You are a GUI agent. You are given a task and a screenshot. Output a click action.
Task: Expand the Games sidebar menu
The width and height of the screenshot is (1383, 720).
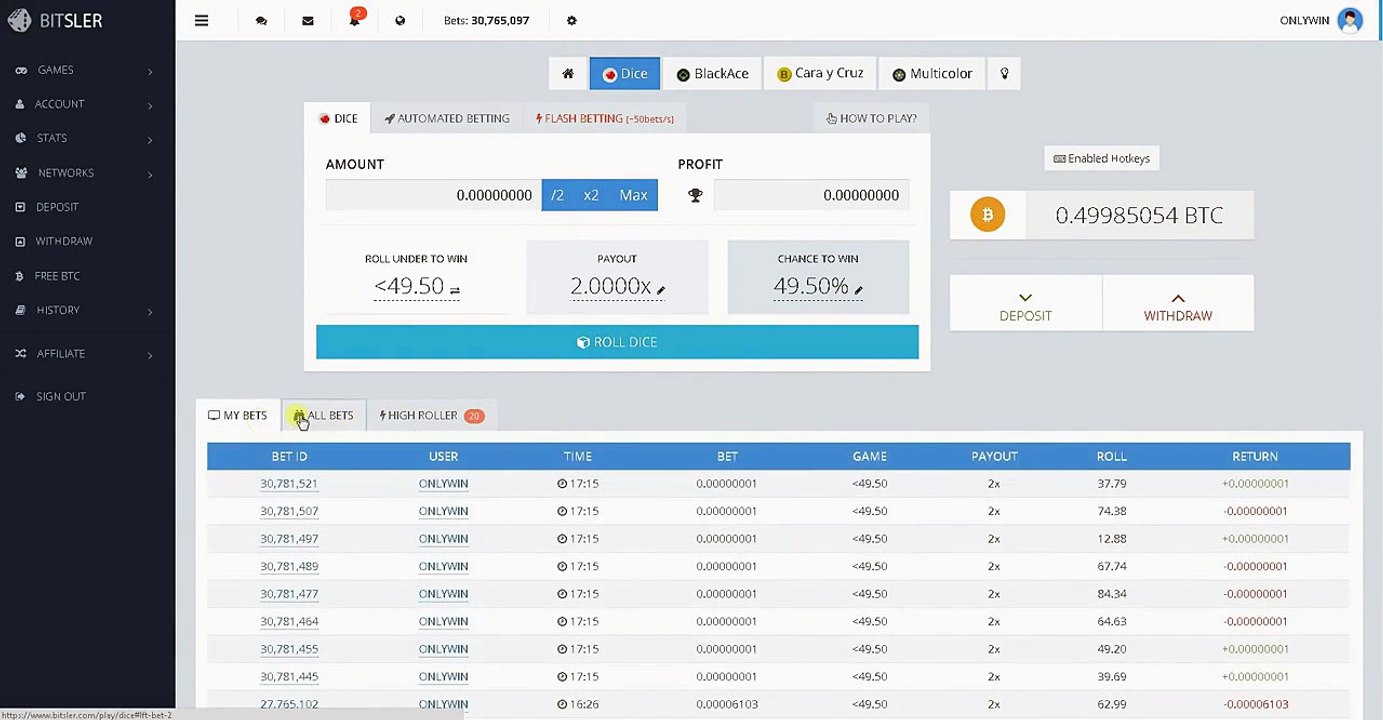tap(85, 70)
